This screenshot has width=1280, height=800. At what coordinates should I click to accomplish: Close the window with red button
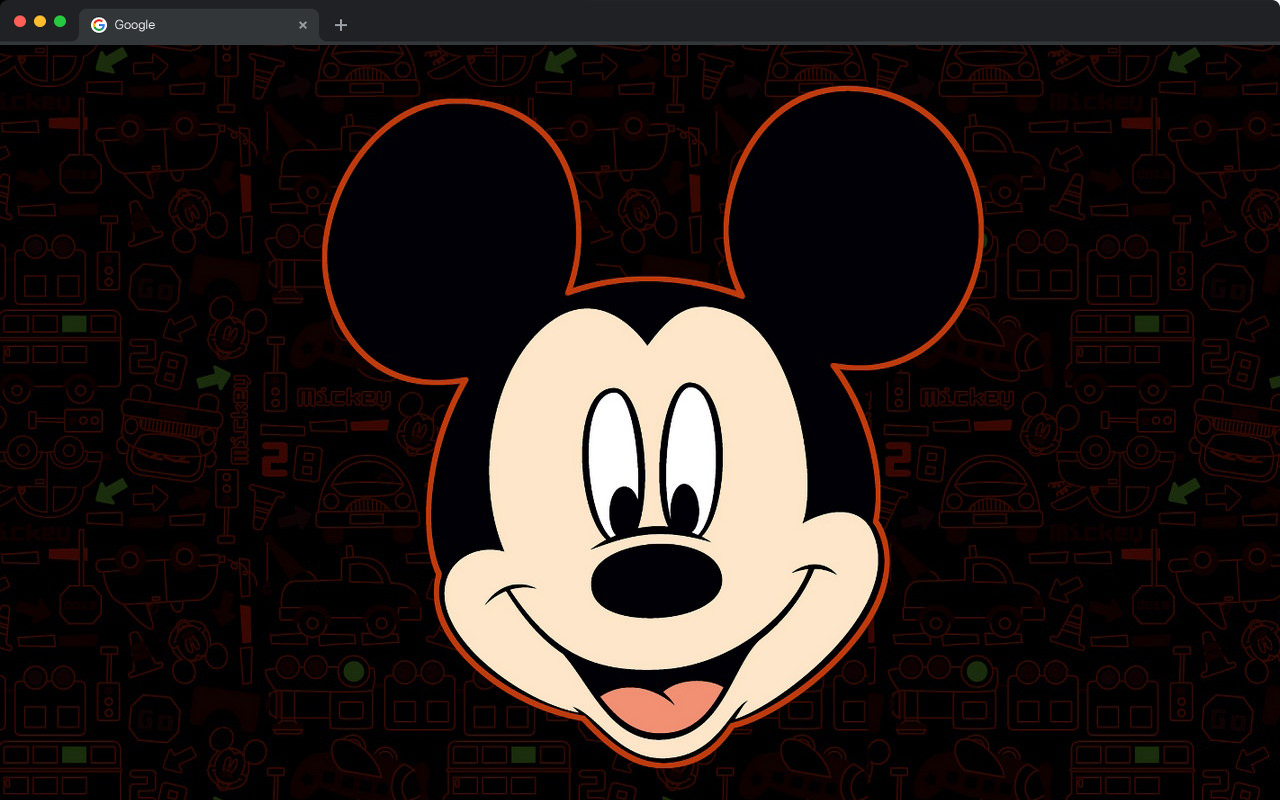[20, 21]
